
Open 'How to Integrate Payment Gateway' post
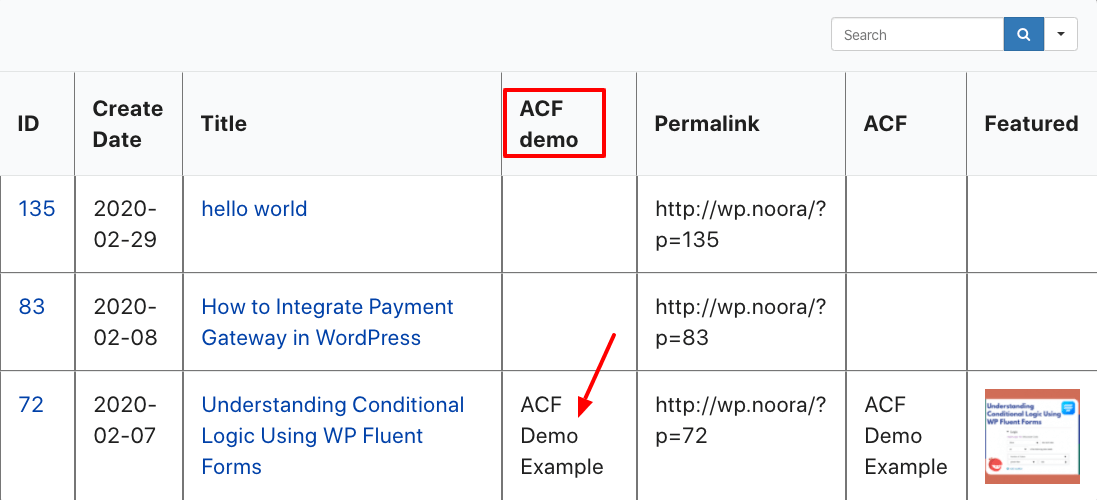tap(327, 322)
